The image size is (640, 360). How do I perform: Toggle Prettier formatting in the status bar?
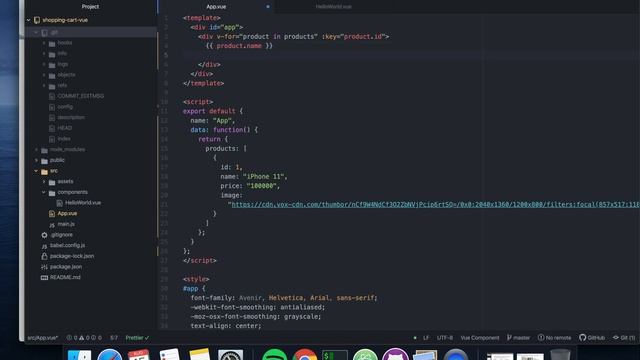137,338
